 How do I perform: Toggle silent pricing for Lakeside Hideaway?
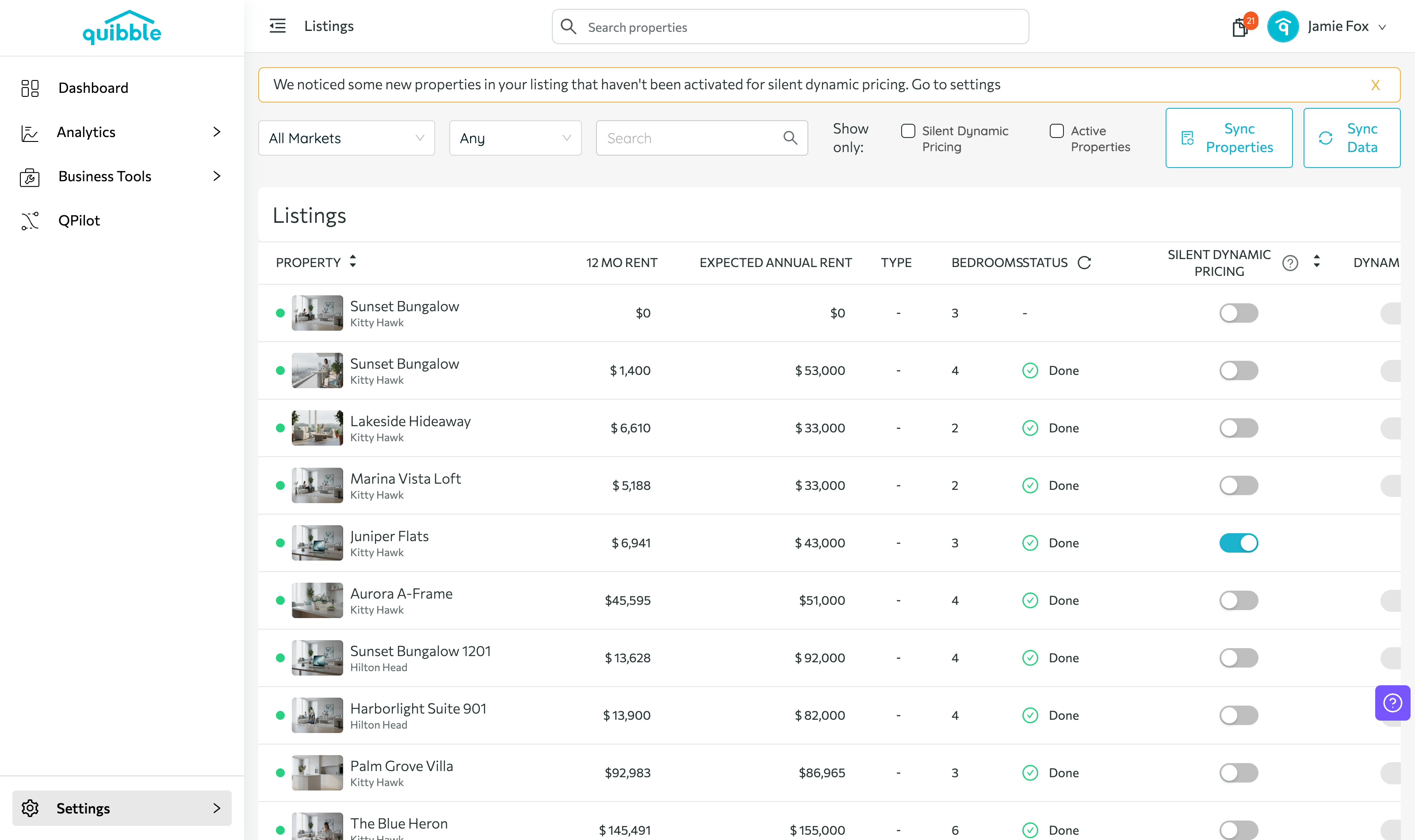[x=1239, y=428]
